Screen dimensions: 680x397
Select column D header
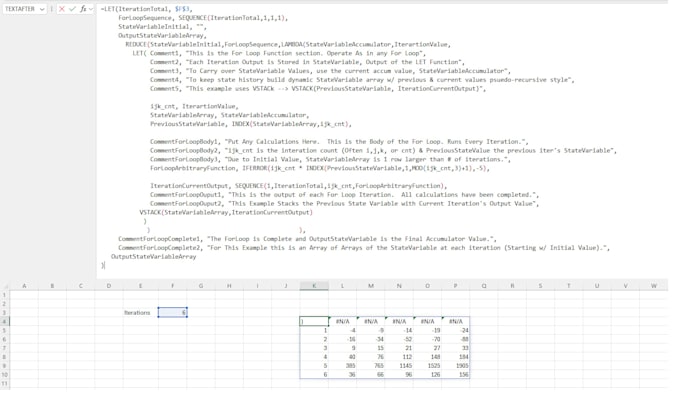tap(109, 286)
